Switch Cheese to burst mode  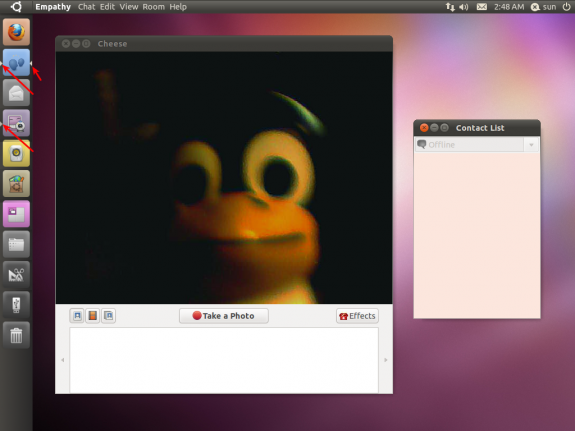pyautogui.click(x=109, y=316)
